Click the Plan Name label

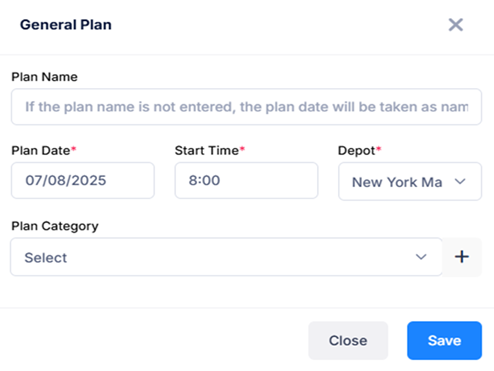click(x=44, y=77)
